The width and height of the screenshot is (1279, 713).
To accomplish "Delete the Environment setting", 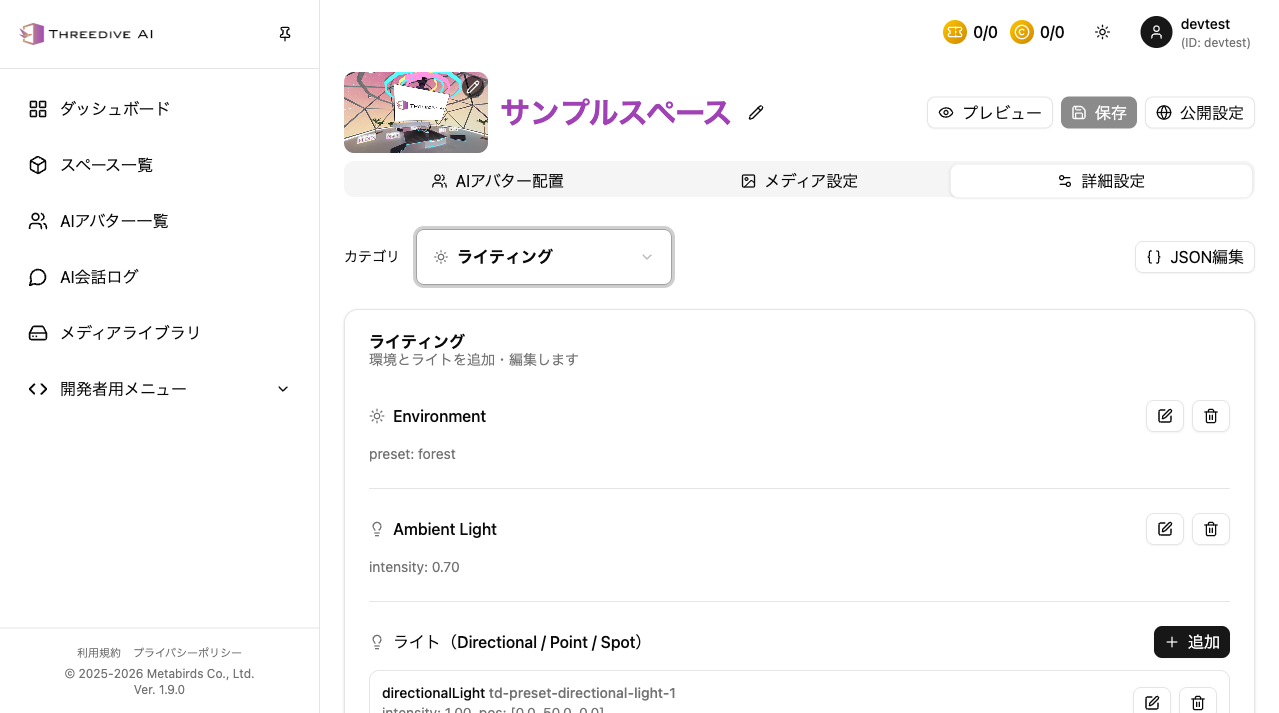I will 1211,416.
